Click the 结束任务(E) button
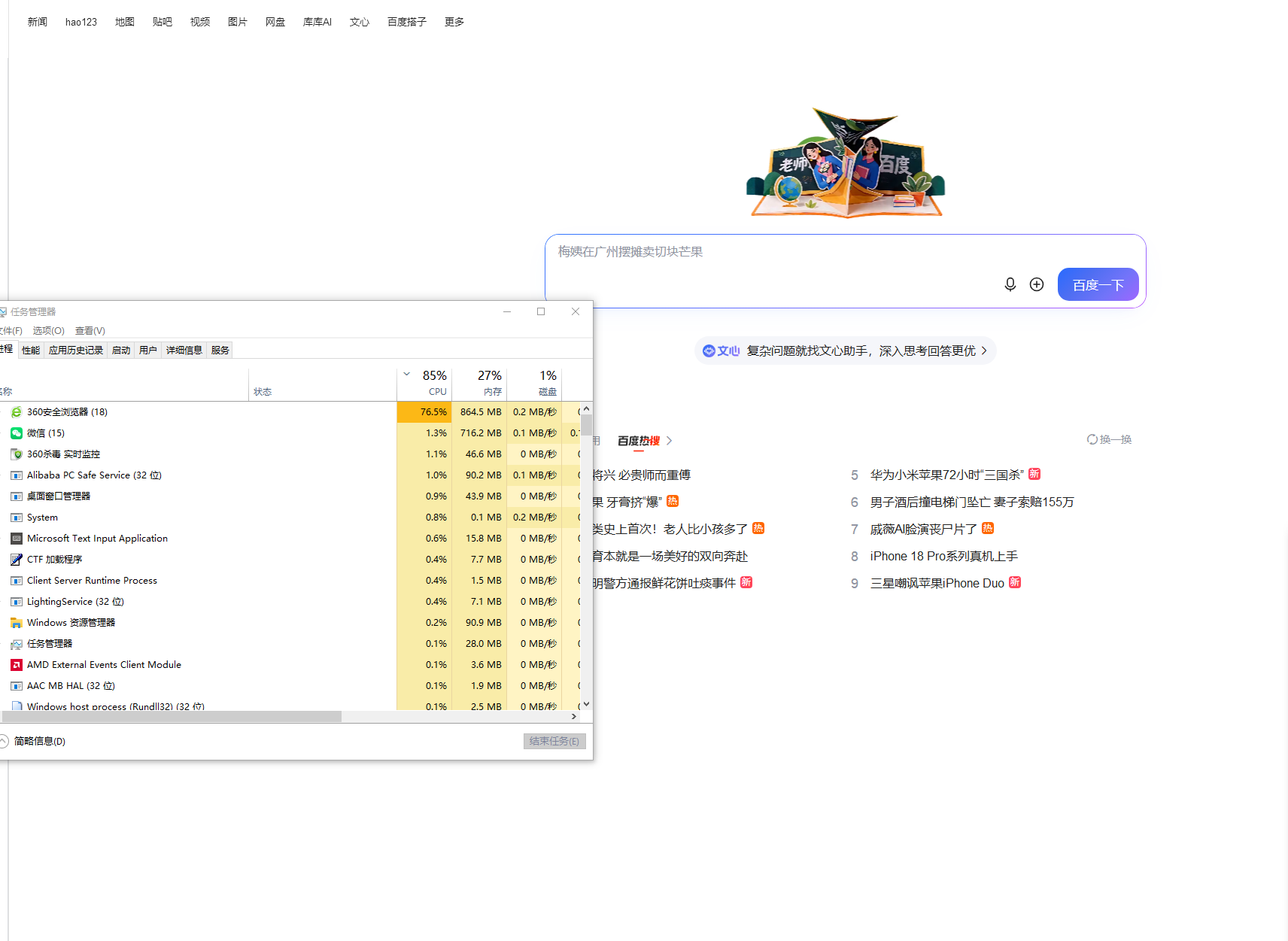The height and width of the screenshot is (941, 1288). tap(554, 741)
